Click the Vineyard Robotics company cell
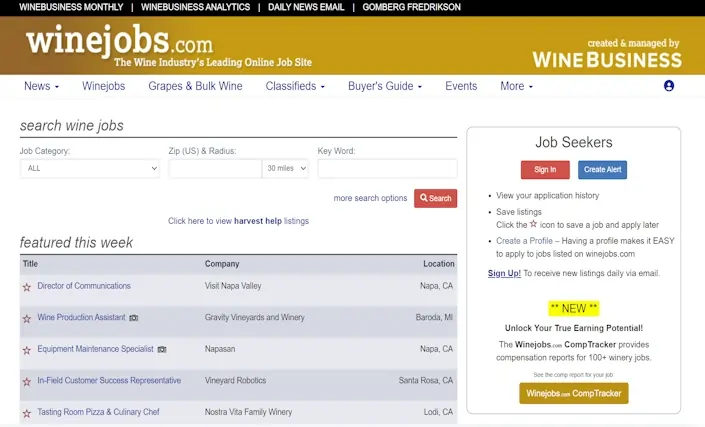This screenshot has height=427, width=705. coord(236,380)
